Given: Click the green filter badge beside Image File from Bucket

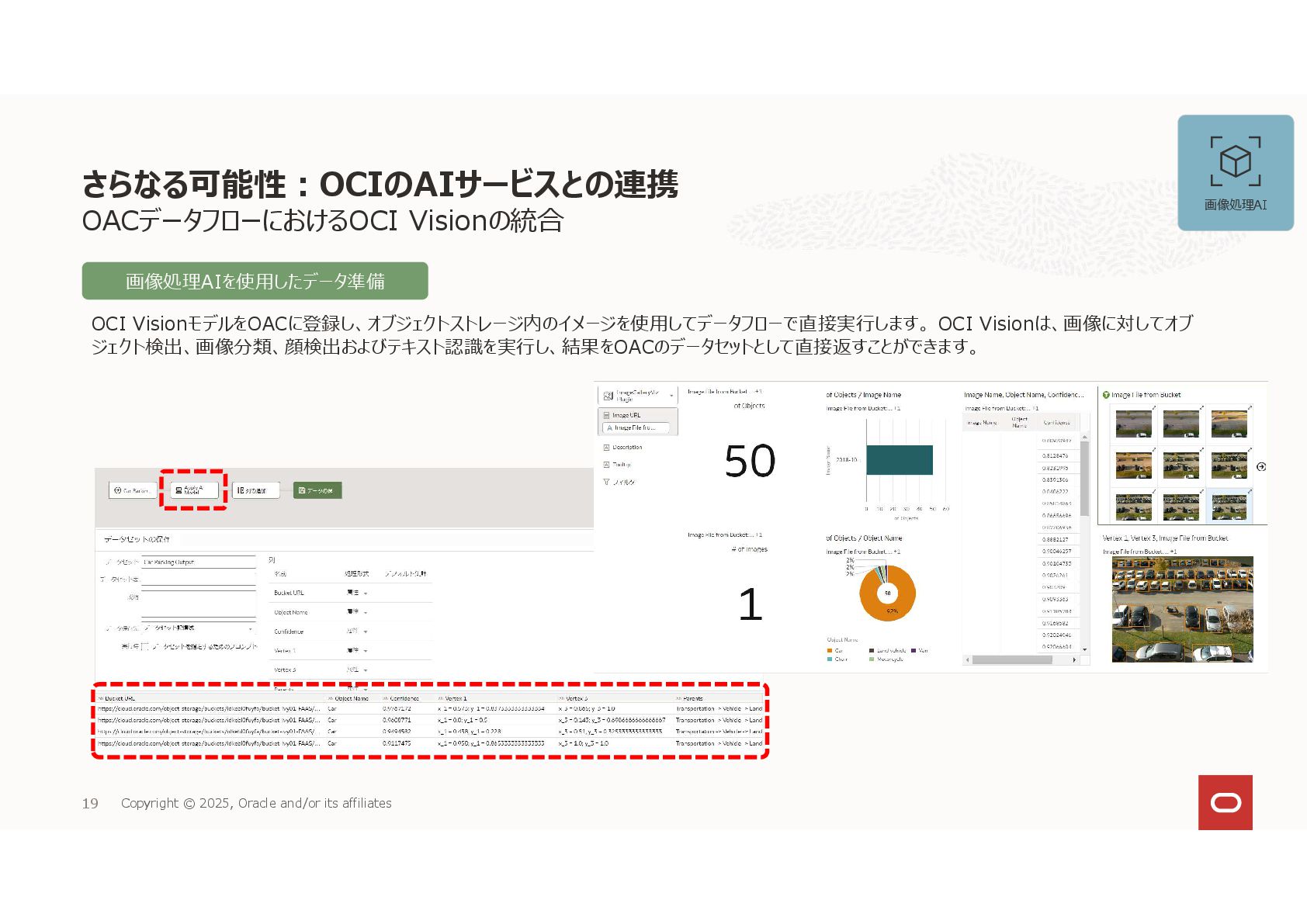Looking at the screenshot, I should pyautogui.click(x=1106, y=395).
